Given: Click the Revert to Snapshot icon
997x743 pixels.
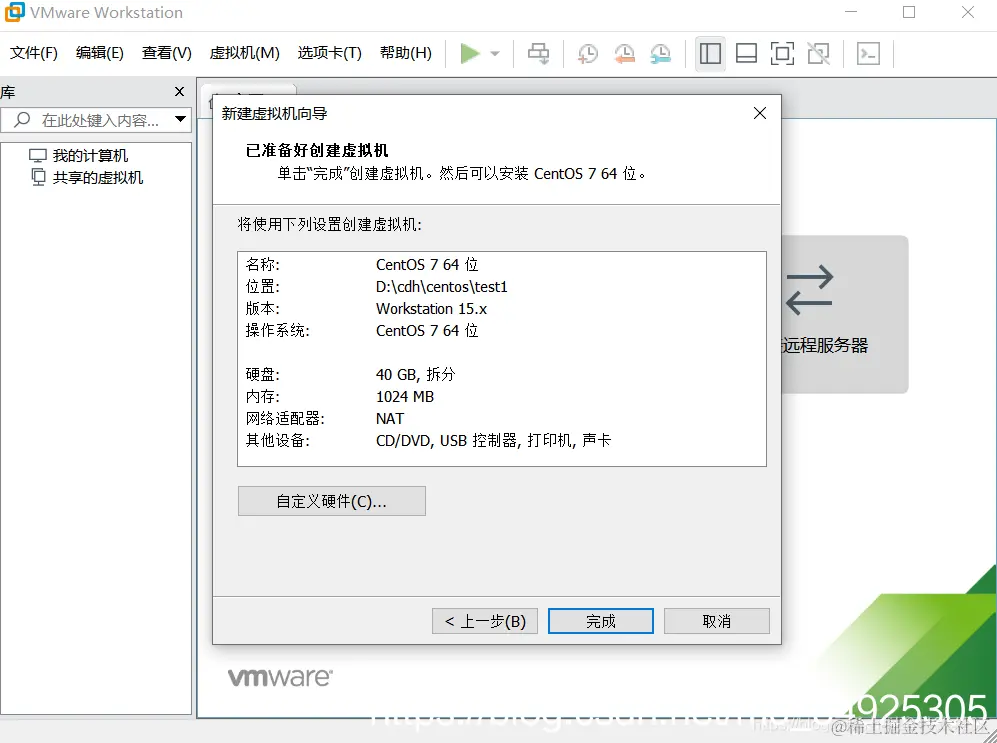Looking at the screenshot, I should [624, 54].
